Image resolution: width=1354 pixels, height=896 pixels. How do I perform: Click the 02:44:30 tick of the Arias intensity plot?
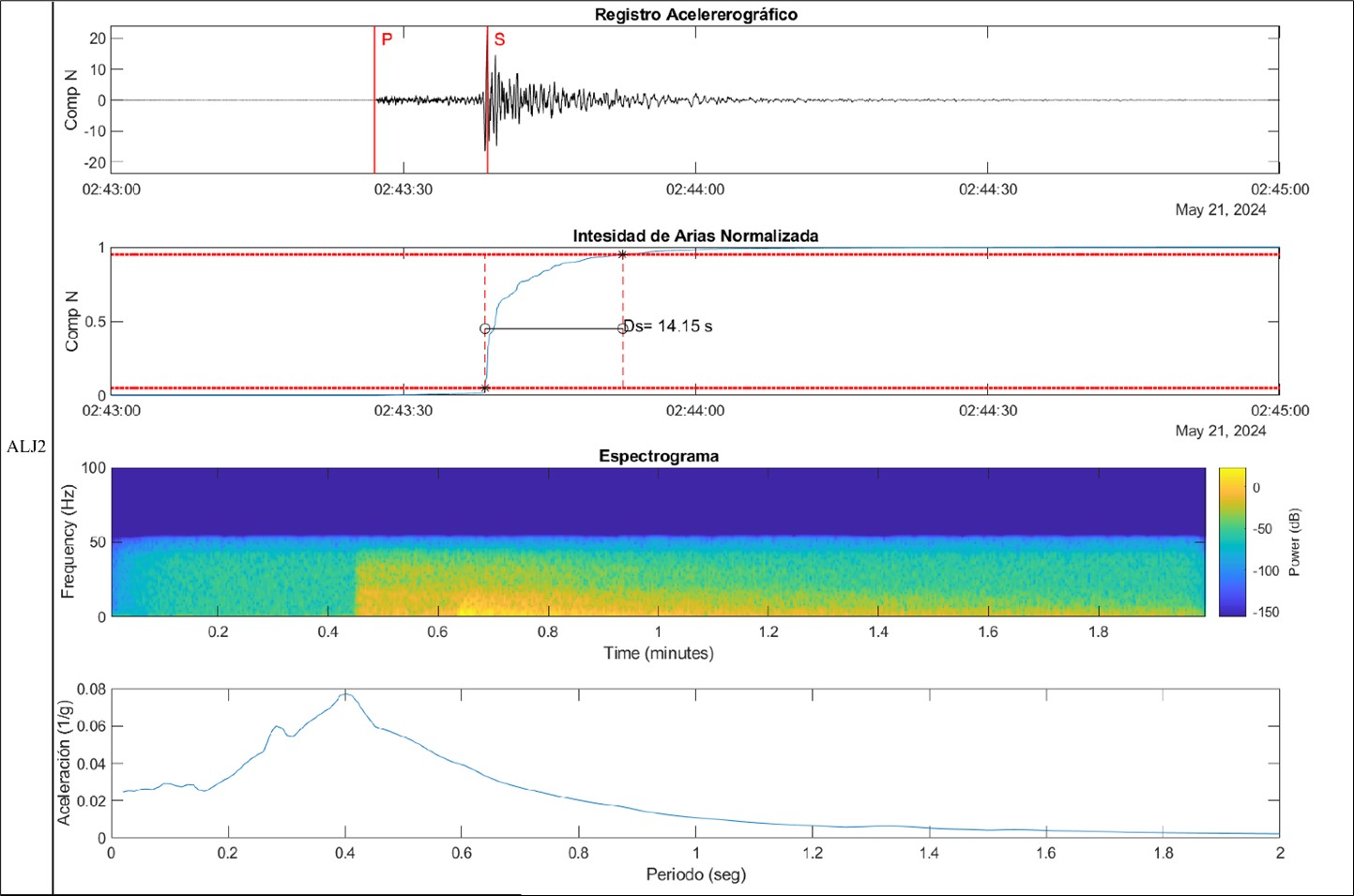988,410
